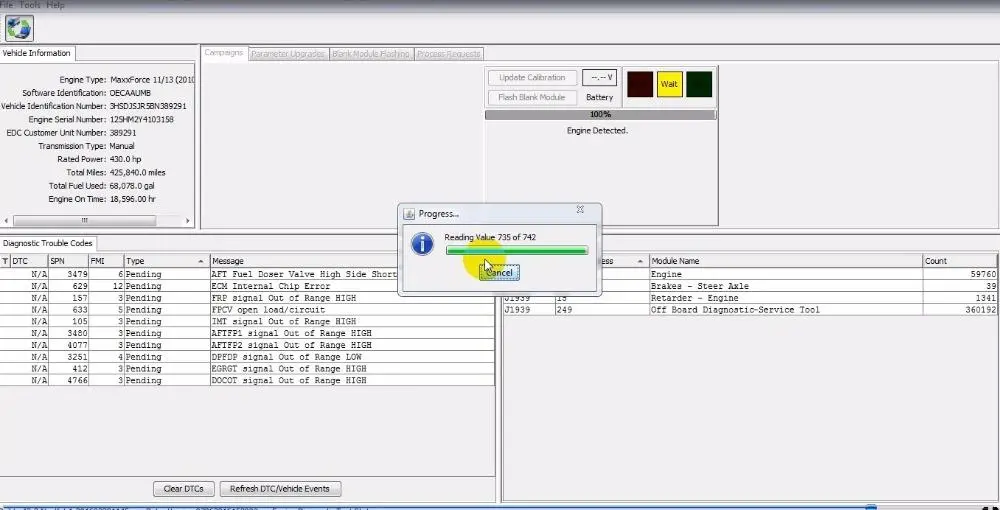Select DPFDP signal Out of Range LOW row
The height and width of the screenshot is (510, 1000).
[x=247, y=357]
